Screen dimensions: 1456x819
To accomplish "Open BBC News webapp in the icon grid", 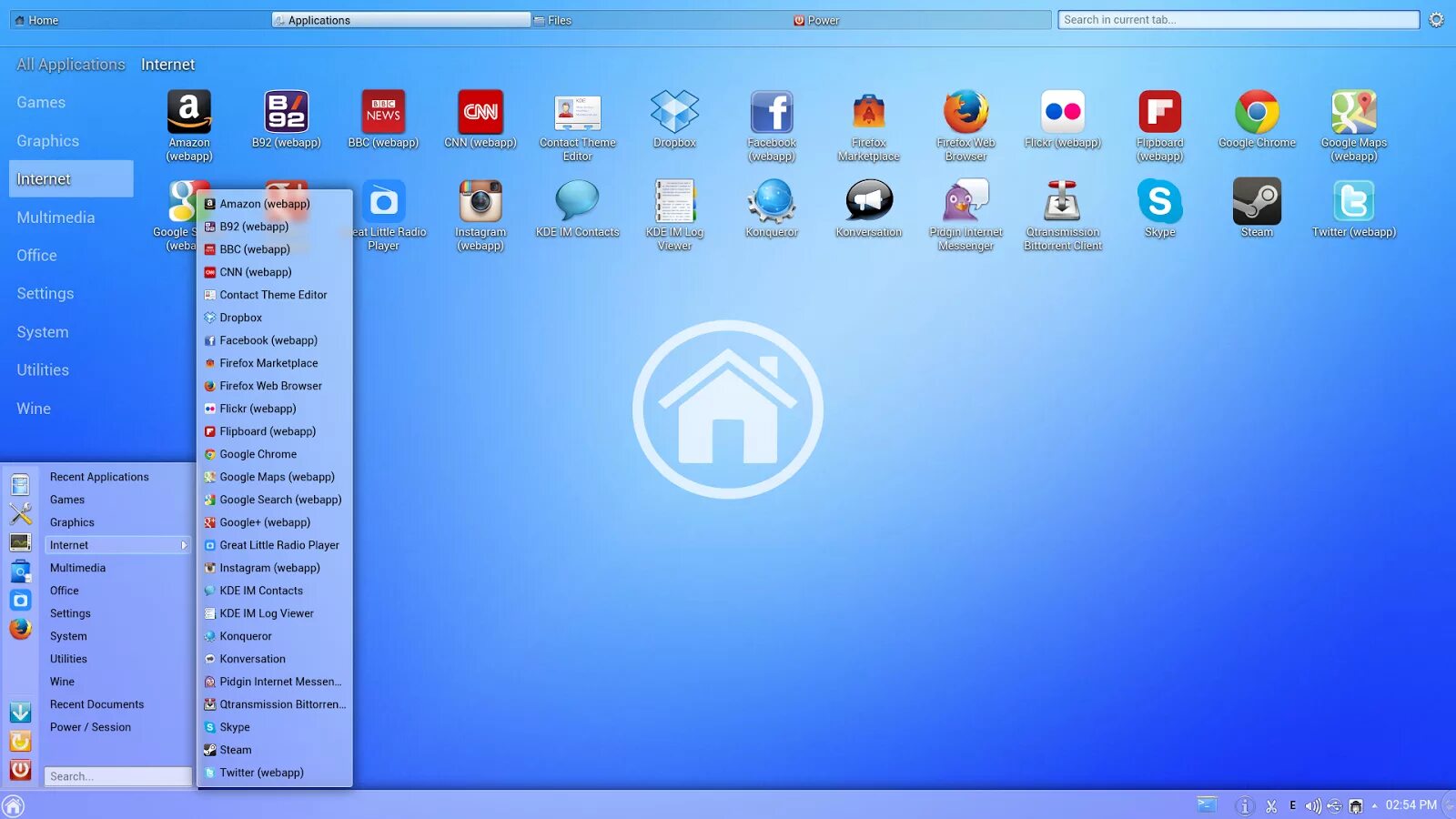I will click(x=383, y=112).
